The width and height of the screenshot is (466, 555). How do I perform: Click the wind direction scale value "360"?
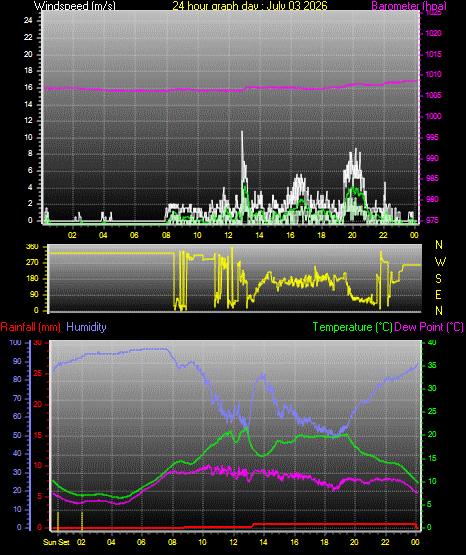tap(32, 247)
